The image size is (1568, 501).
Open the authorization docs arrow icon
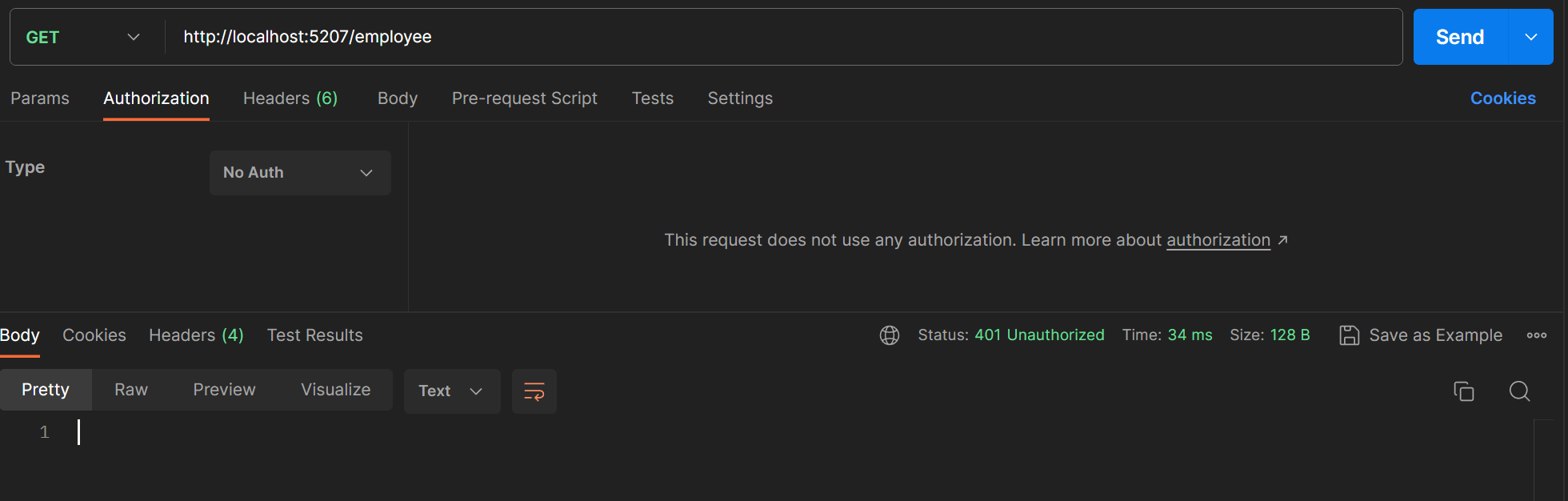coord(1282,240)
